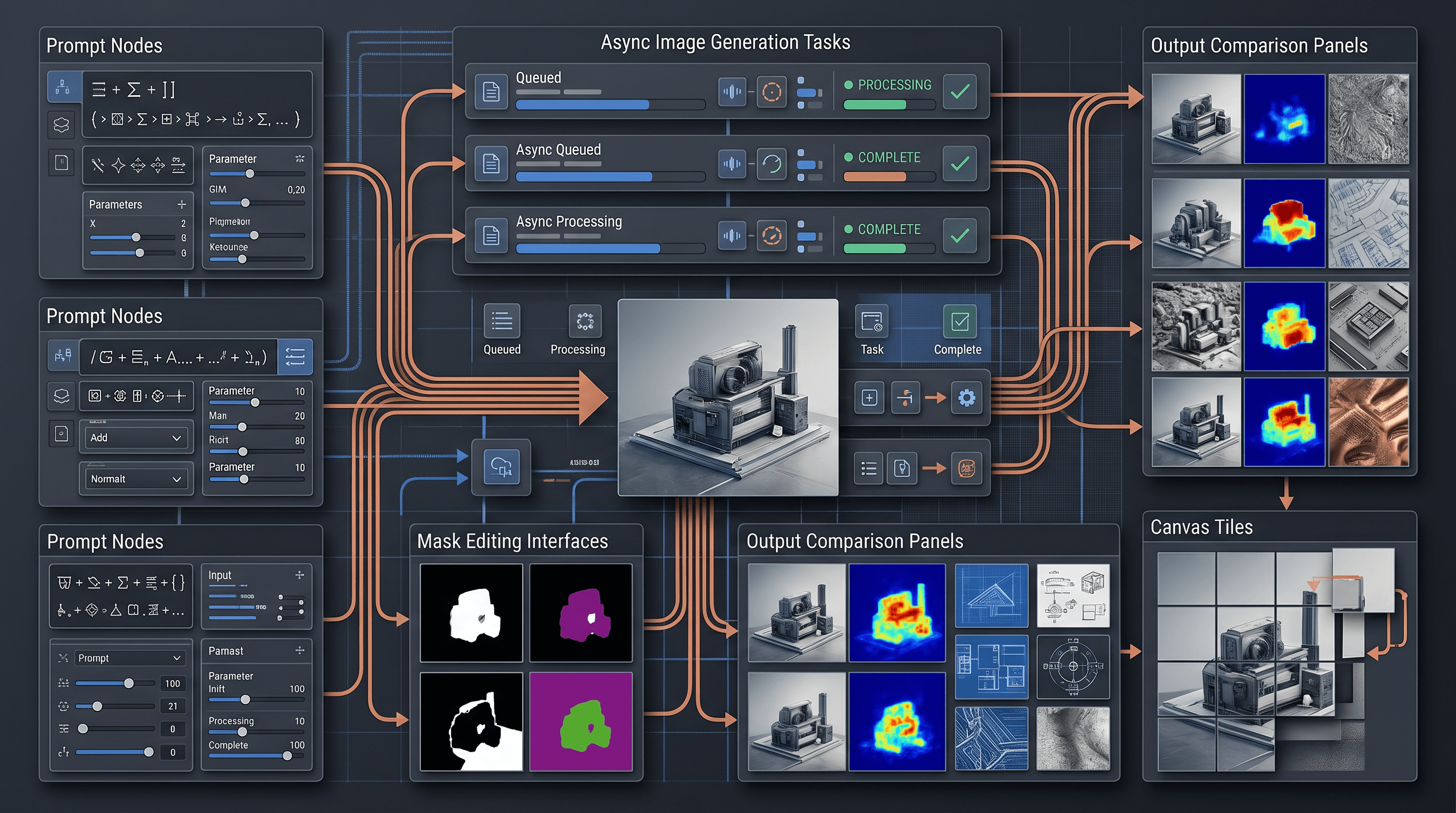
Task: Adjust the Ketounce slider
Action: click(257, 259)
